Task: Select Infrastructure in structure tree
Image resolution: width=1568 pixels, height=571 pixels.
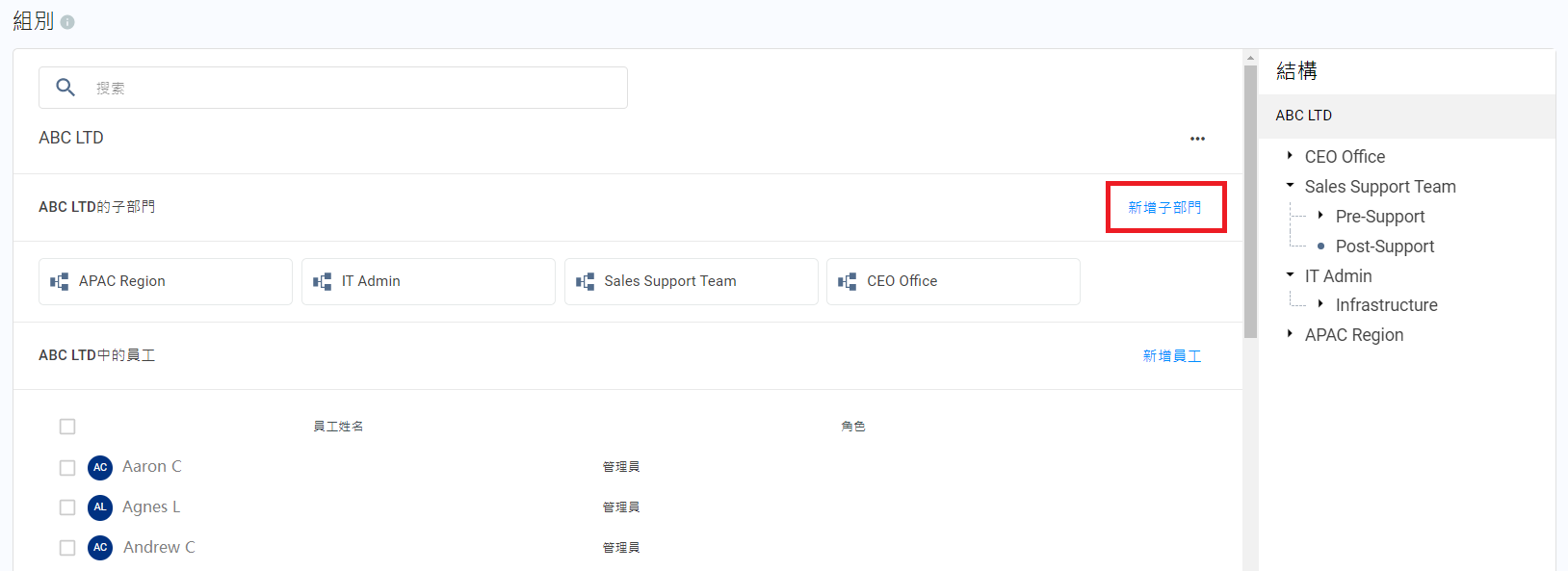Action: coord(1386,305)
